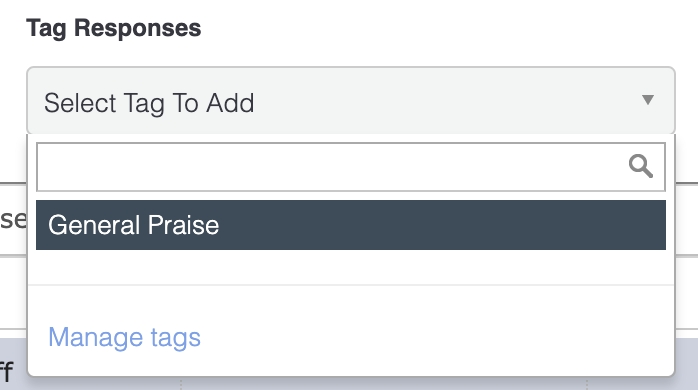Click the magnifying glass search icon
698x390 pixels.
[x=641, y=167]
